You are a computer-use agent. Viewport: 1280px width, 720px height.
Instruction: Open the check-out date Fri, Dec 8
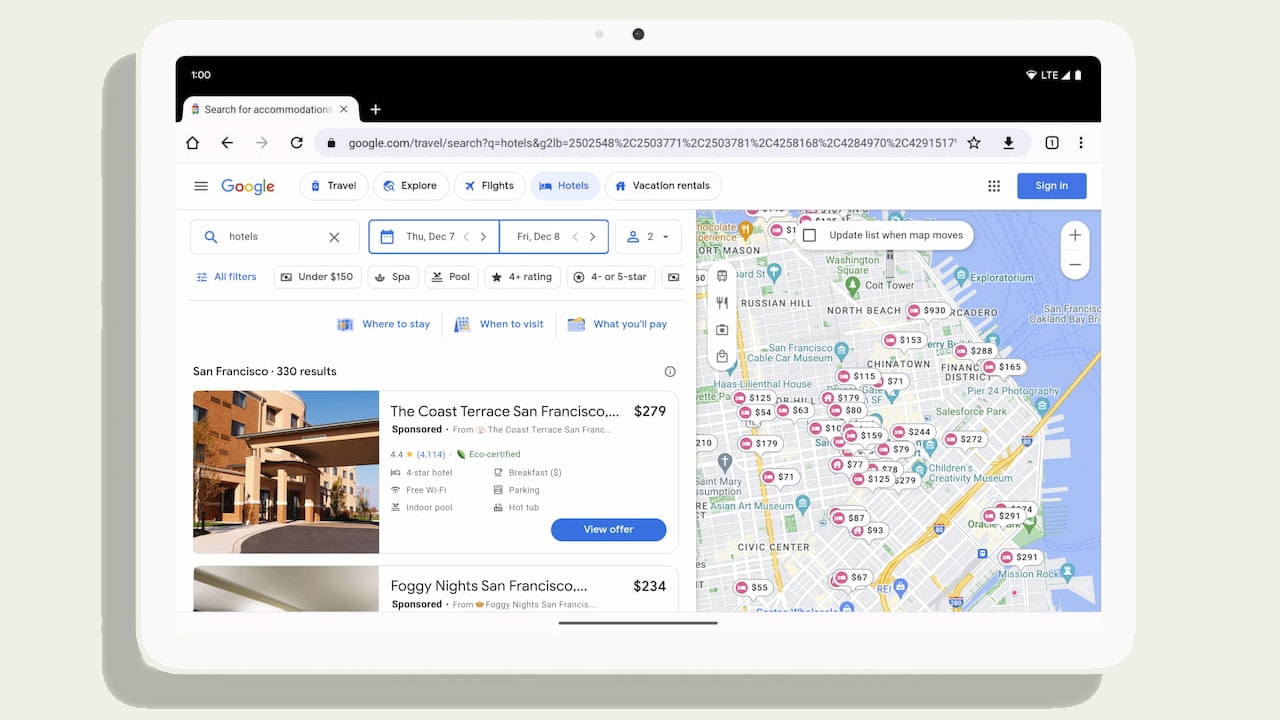coord(538,237)
